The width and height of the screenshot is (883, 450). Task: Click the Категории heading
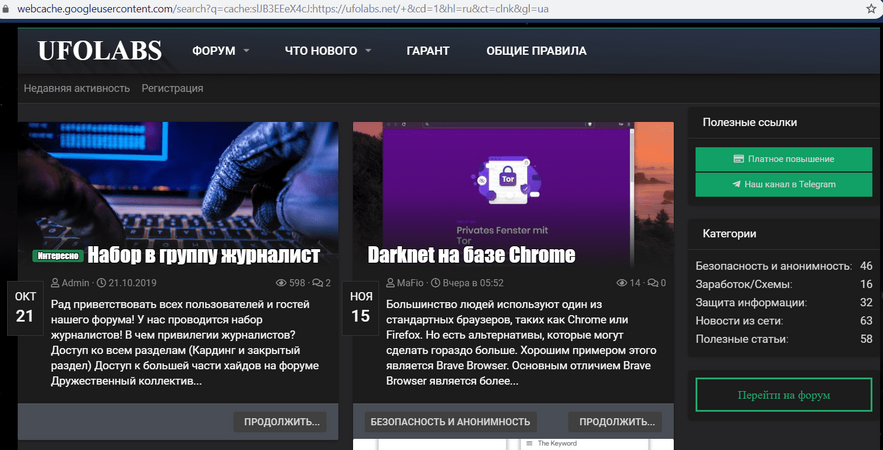[x=729, y=234]
